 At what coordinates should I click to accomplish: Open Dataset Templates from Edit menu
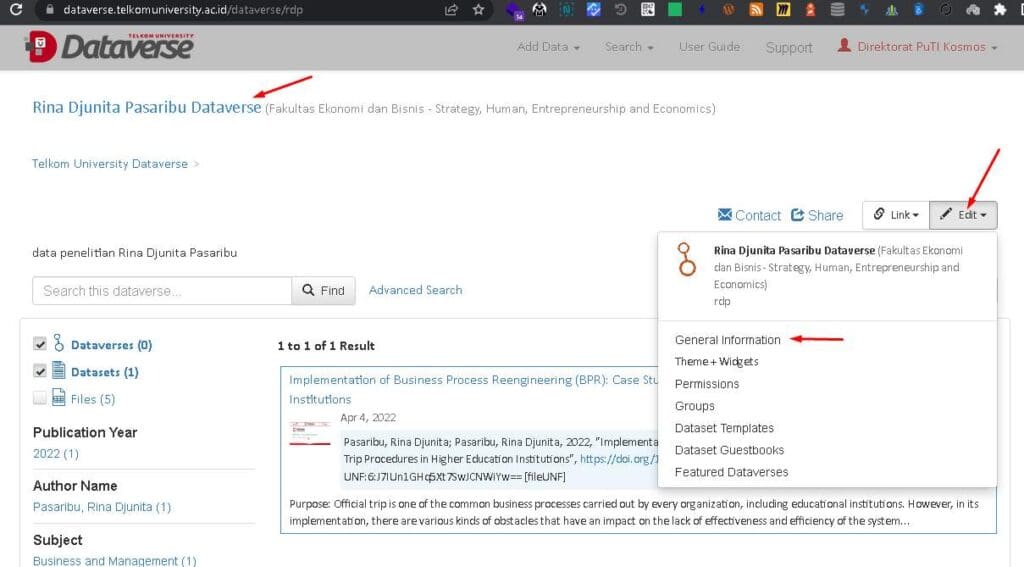[724, 428]
